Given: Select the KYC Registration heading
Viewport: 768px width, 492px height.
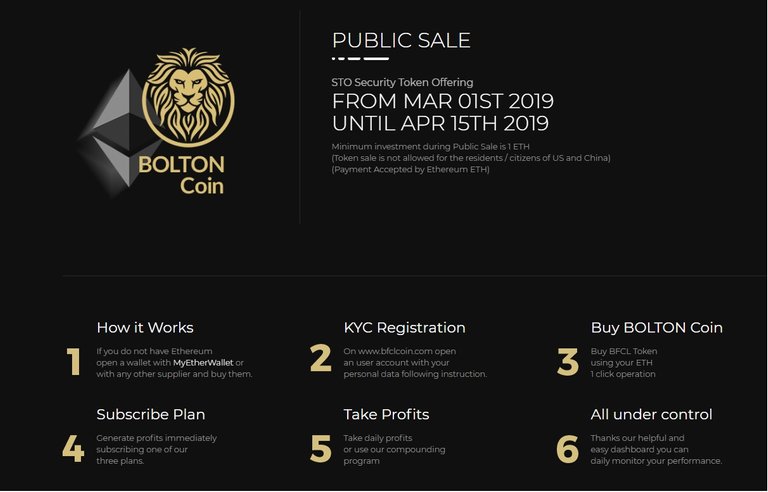Looking at the screenshot, I should point(405,327).
